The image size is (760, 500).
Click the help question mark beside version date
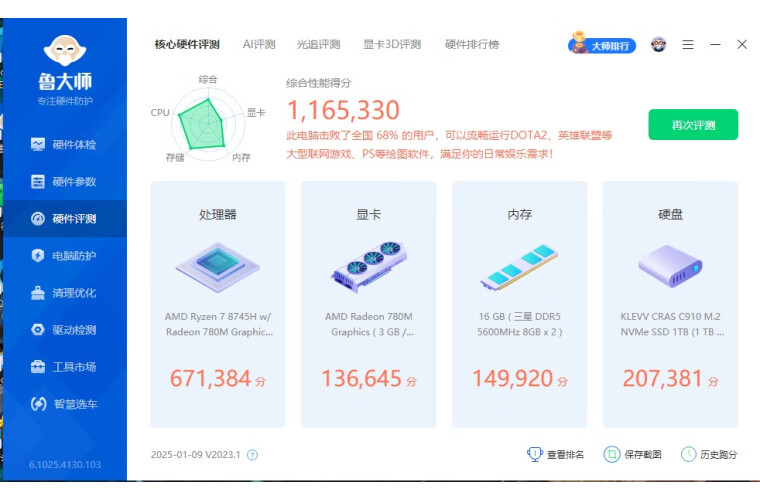coord(252,455)
